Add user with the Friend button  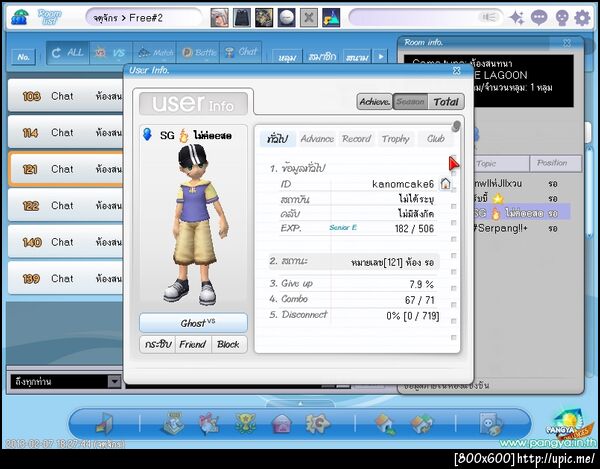tap(193, 344)
